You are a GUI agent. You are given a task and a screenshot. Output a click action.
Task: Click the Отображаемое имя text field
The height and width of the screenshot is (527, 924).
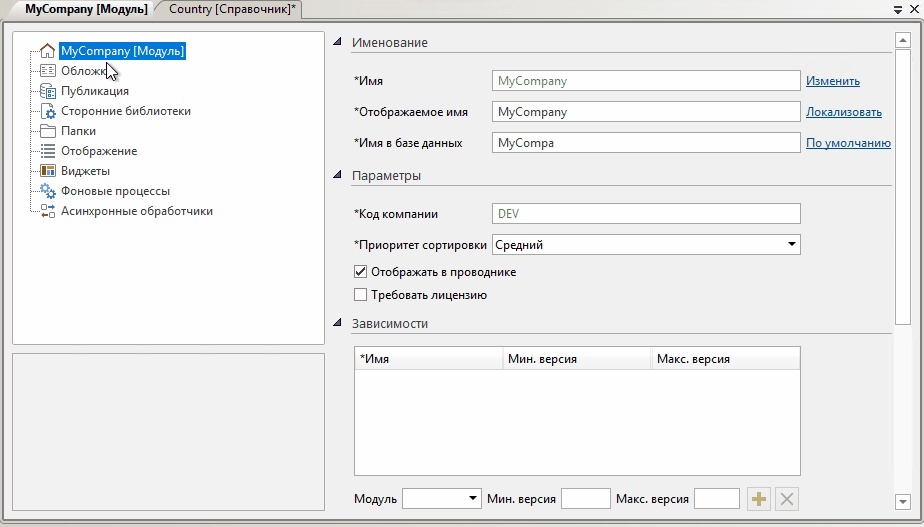(646, 112)
